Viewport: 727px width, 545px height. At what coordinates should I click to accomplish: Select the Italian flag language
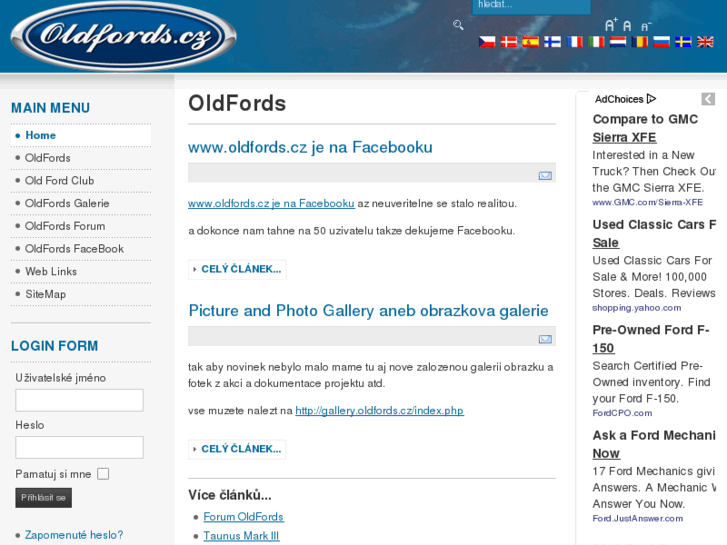click(x=596, y=42)
